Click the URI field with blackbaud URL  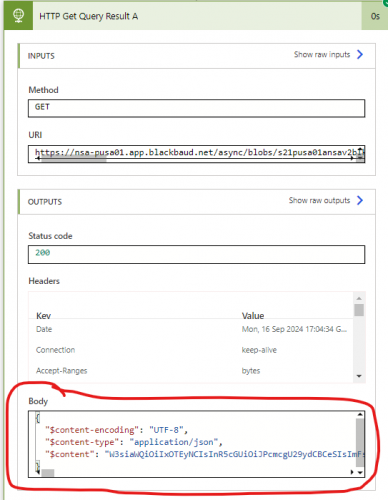[x=196, y=154]
